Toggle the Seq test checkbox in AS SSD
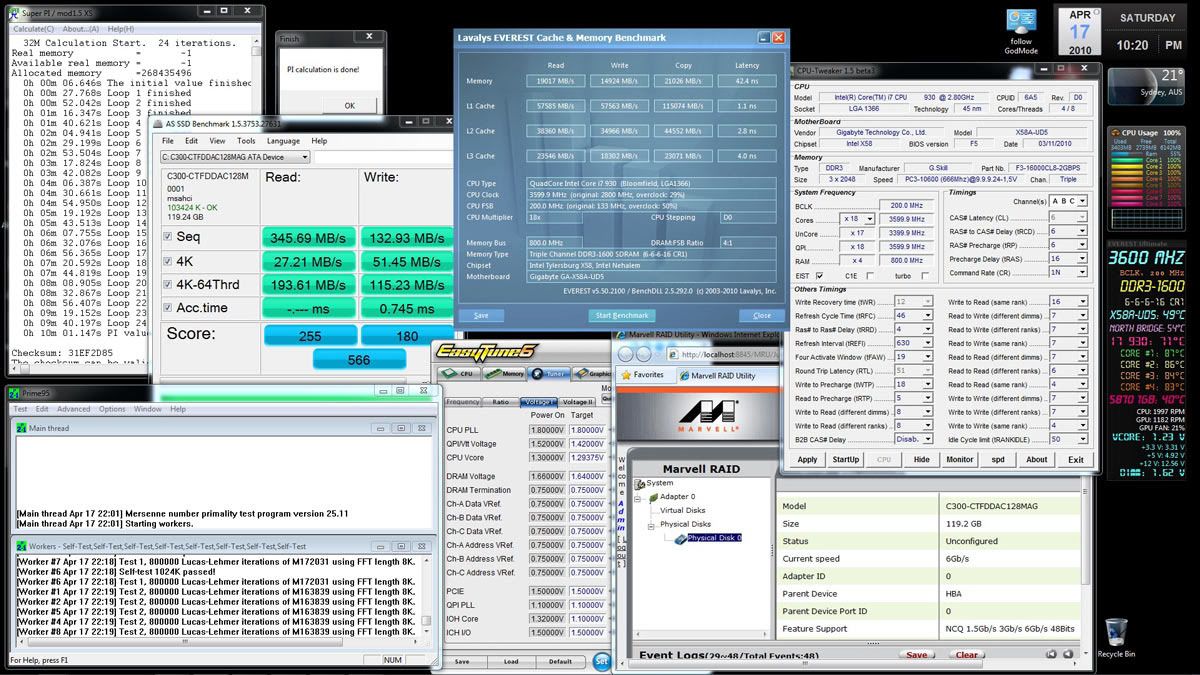The width and height of the screenshot is (1200, 675). 168,237
